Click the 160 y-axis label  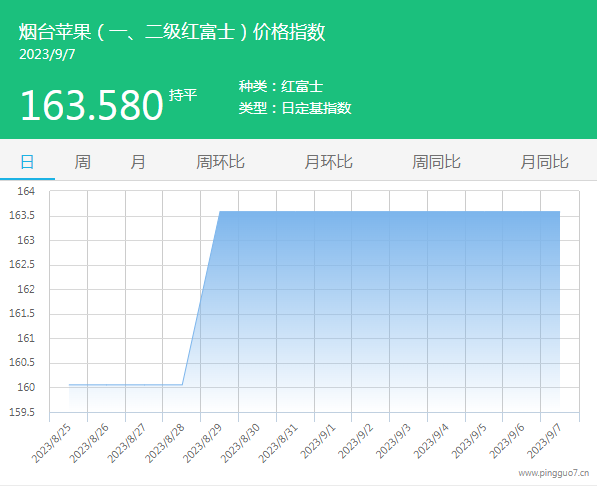tap(26, 387)
